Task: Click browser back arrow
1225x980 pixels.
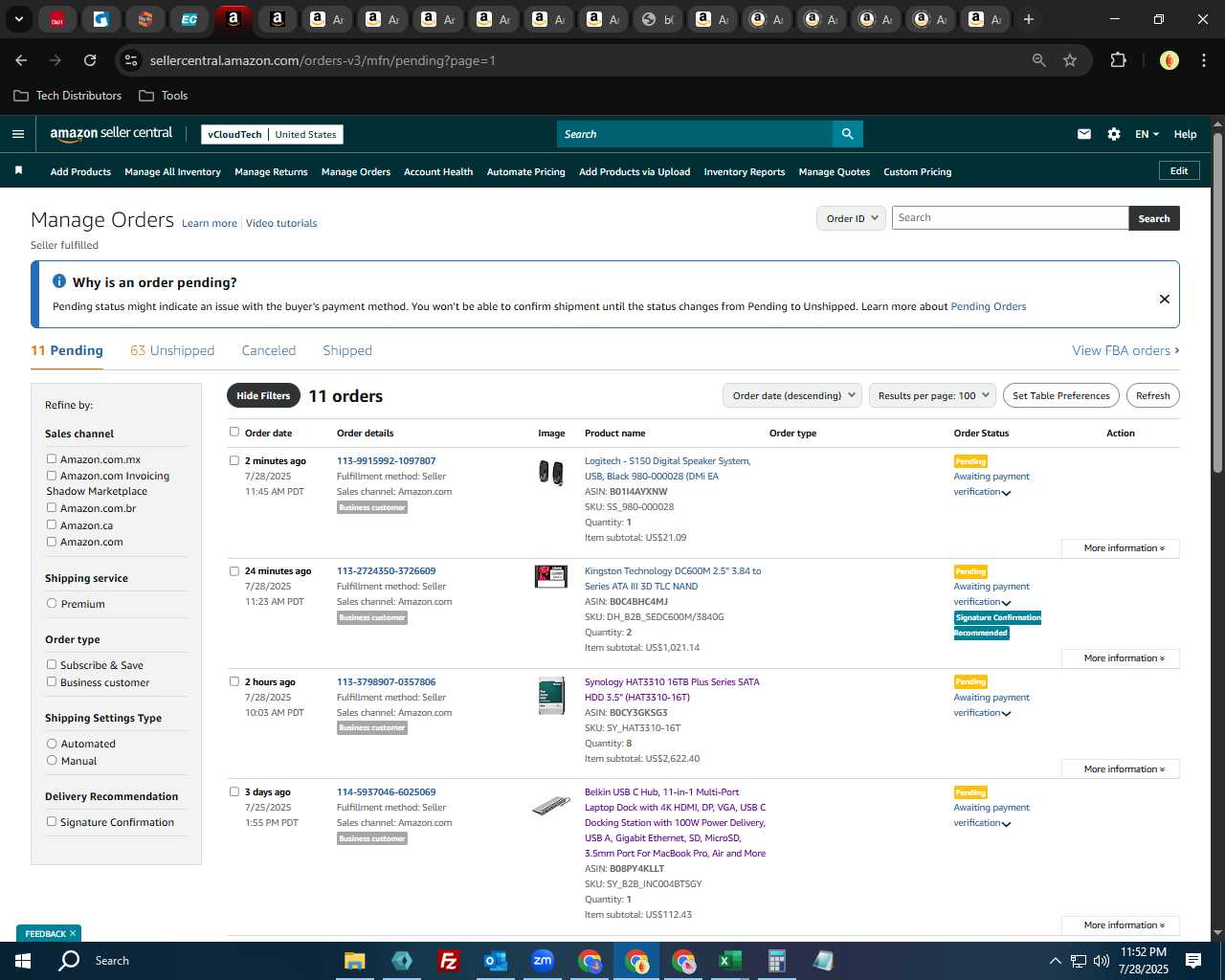Action: click(x=21, y=60)
